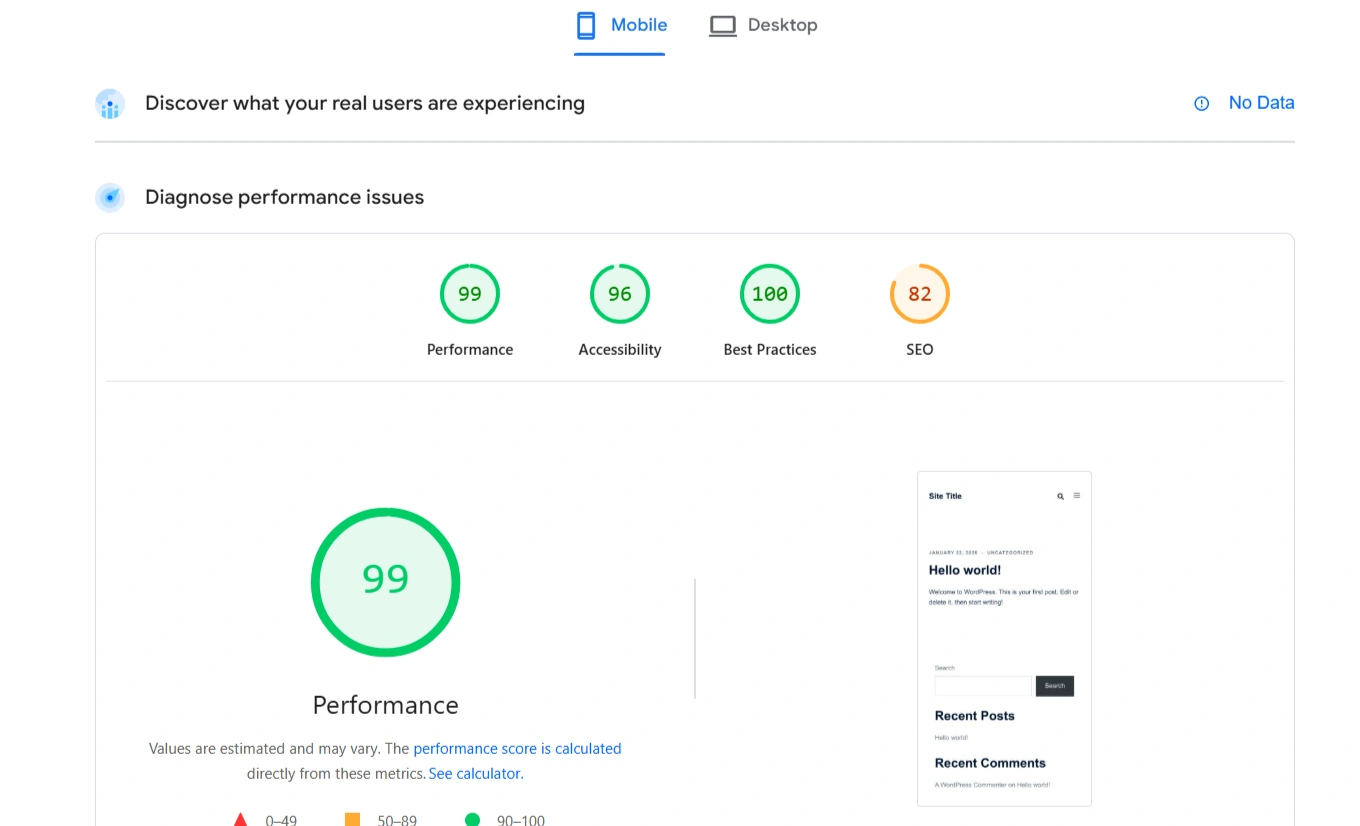Viewport: 1360px width, 826px height.
Task: Click the mobile page screenshot thumbnail
Action: point(1004,639)
